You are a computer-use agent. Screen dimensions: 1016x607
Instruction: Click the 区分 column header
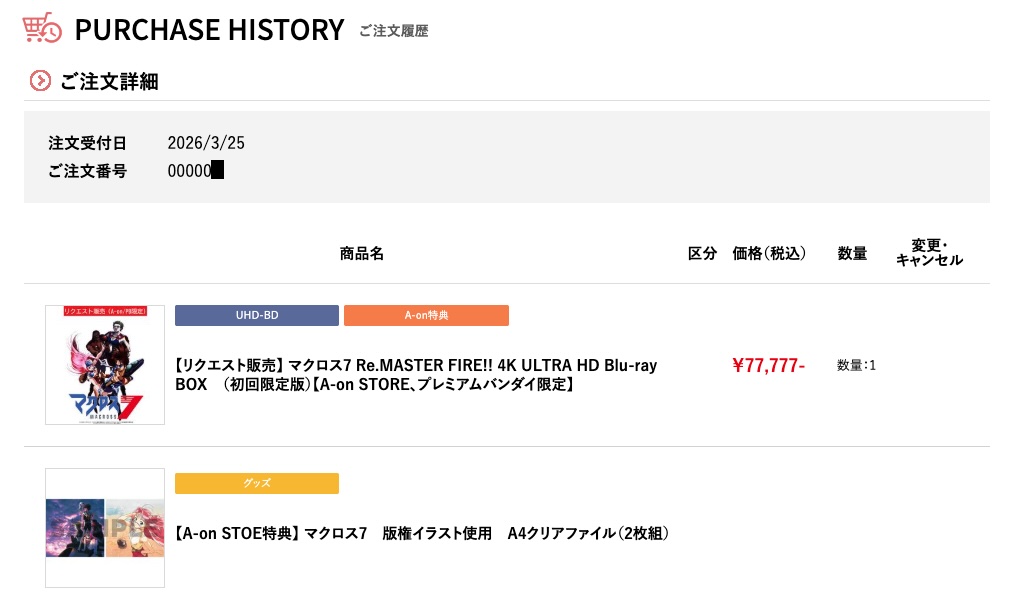point(702,254)
